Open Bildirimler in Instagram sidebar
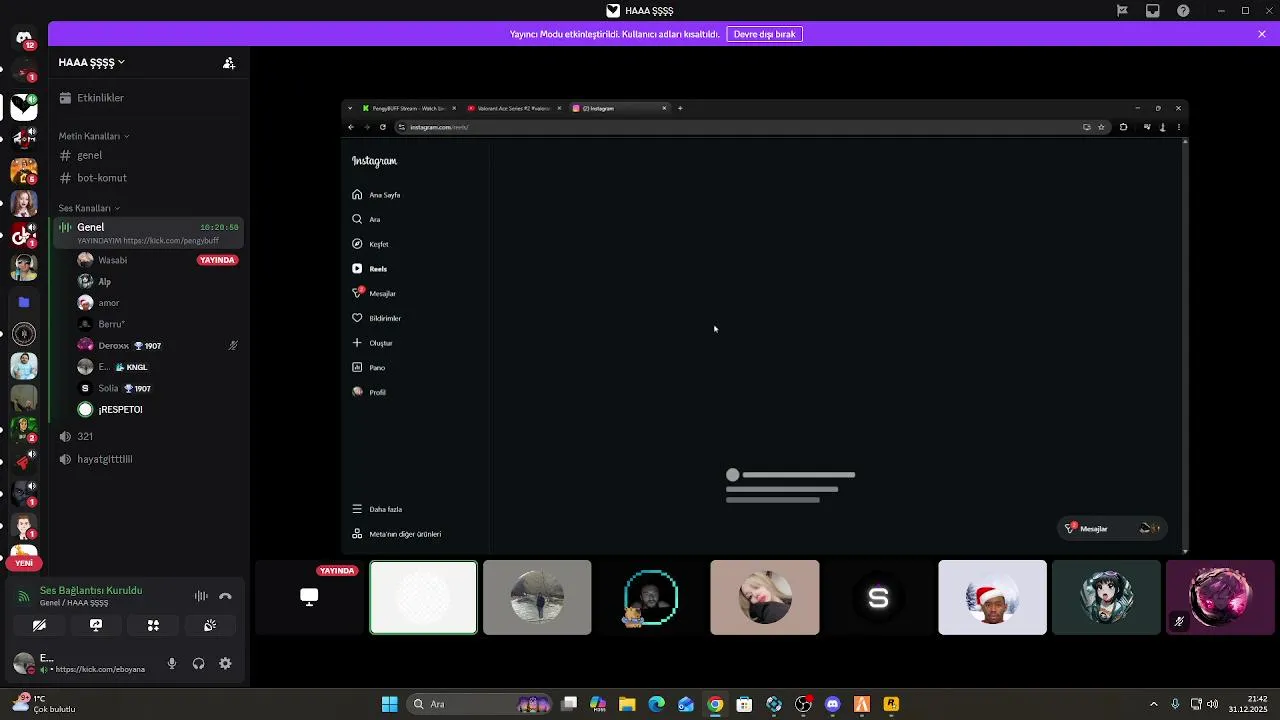Viewport: 1280px width, 720px height. tap(376, 318)
